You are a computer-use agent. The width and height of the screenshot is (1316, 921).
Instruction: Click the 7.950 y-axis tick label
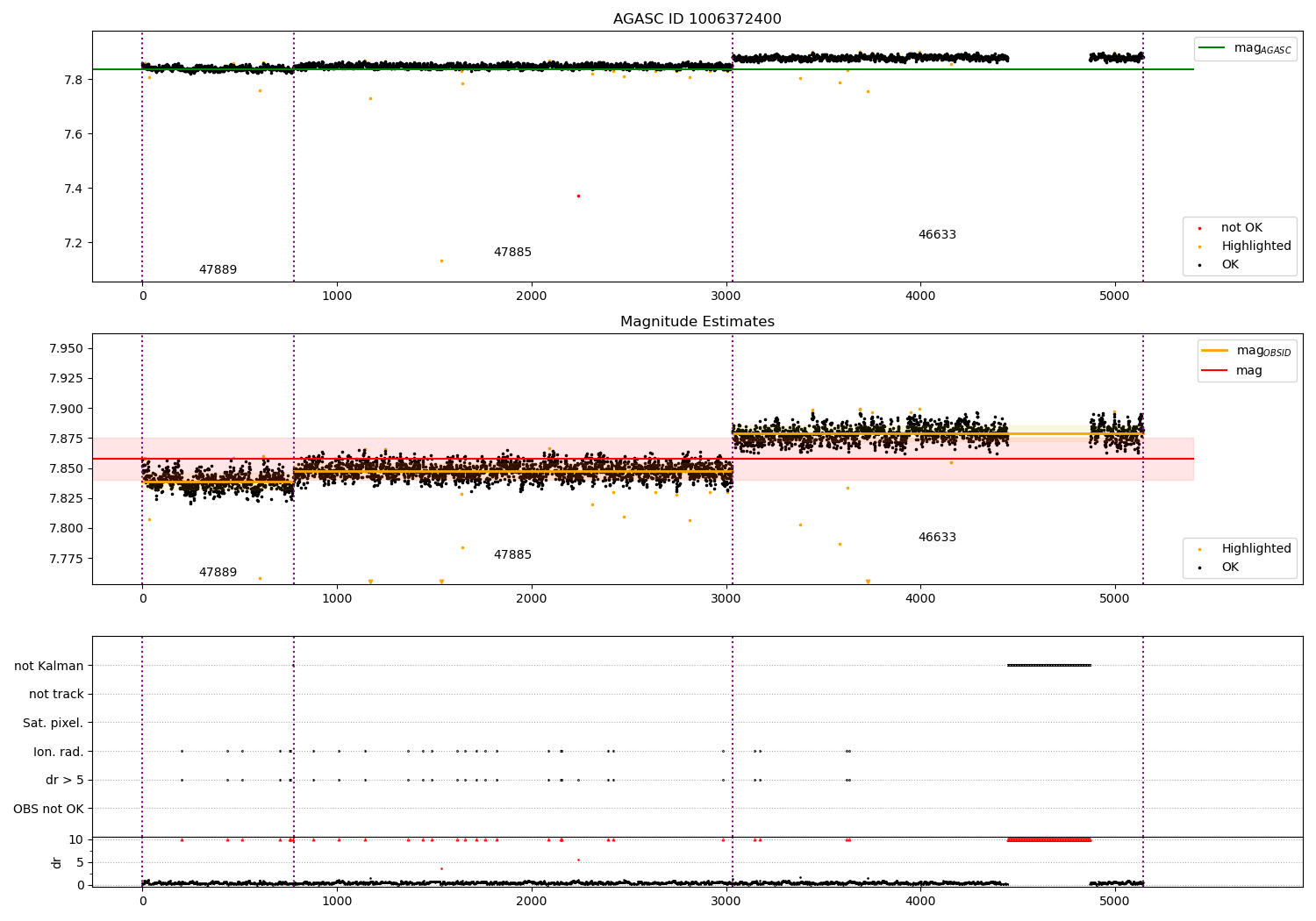65,349
